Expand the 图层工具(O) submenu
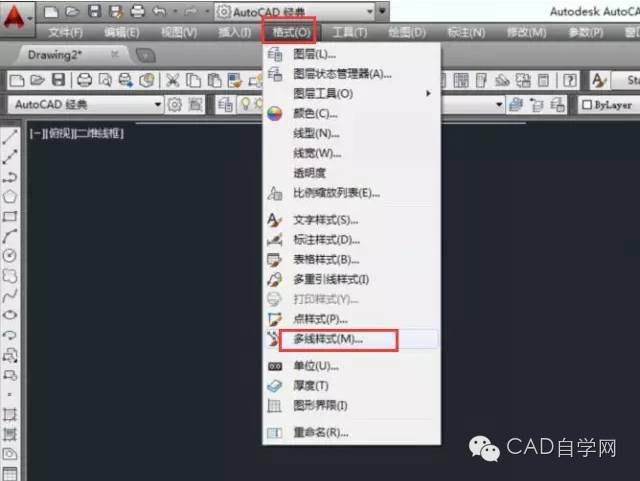 351,94
